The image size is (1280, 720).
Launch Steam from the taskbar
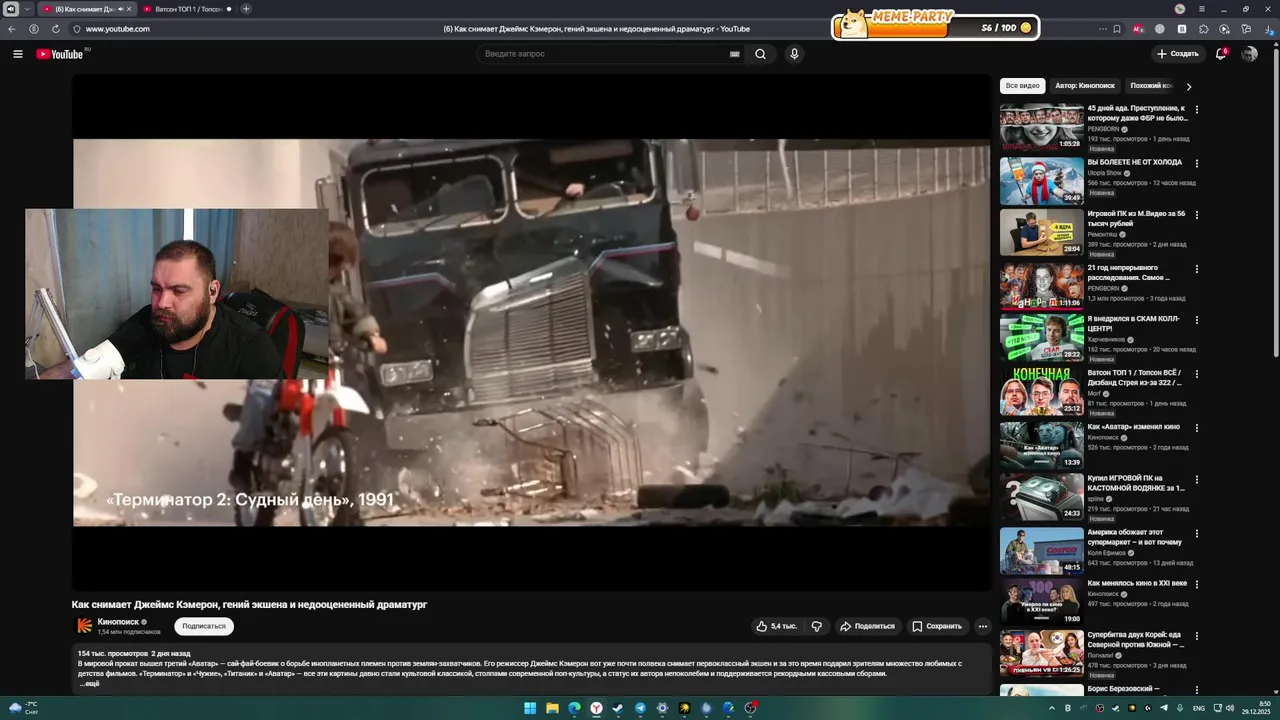pos(618,708)
